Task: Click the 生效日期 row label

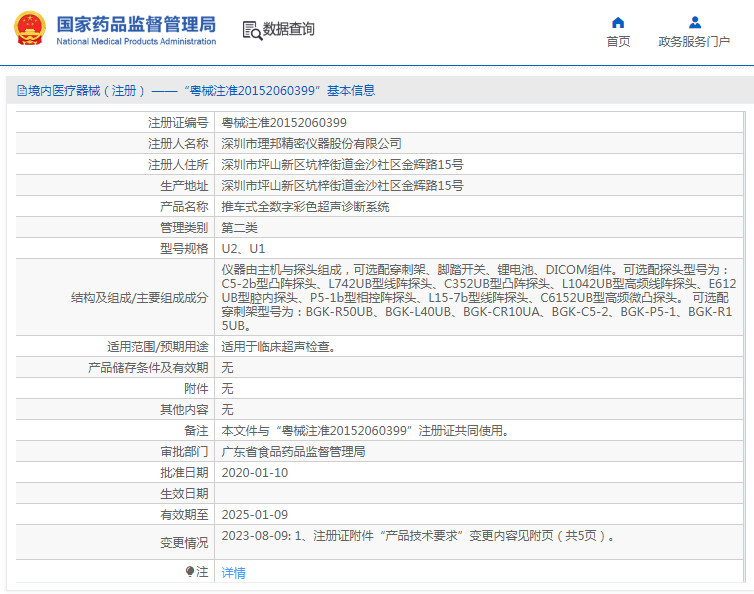Action: [x=184, y=493]
